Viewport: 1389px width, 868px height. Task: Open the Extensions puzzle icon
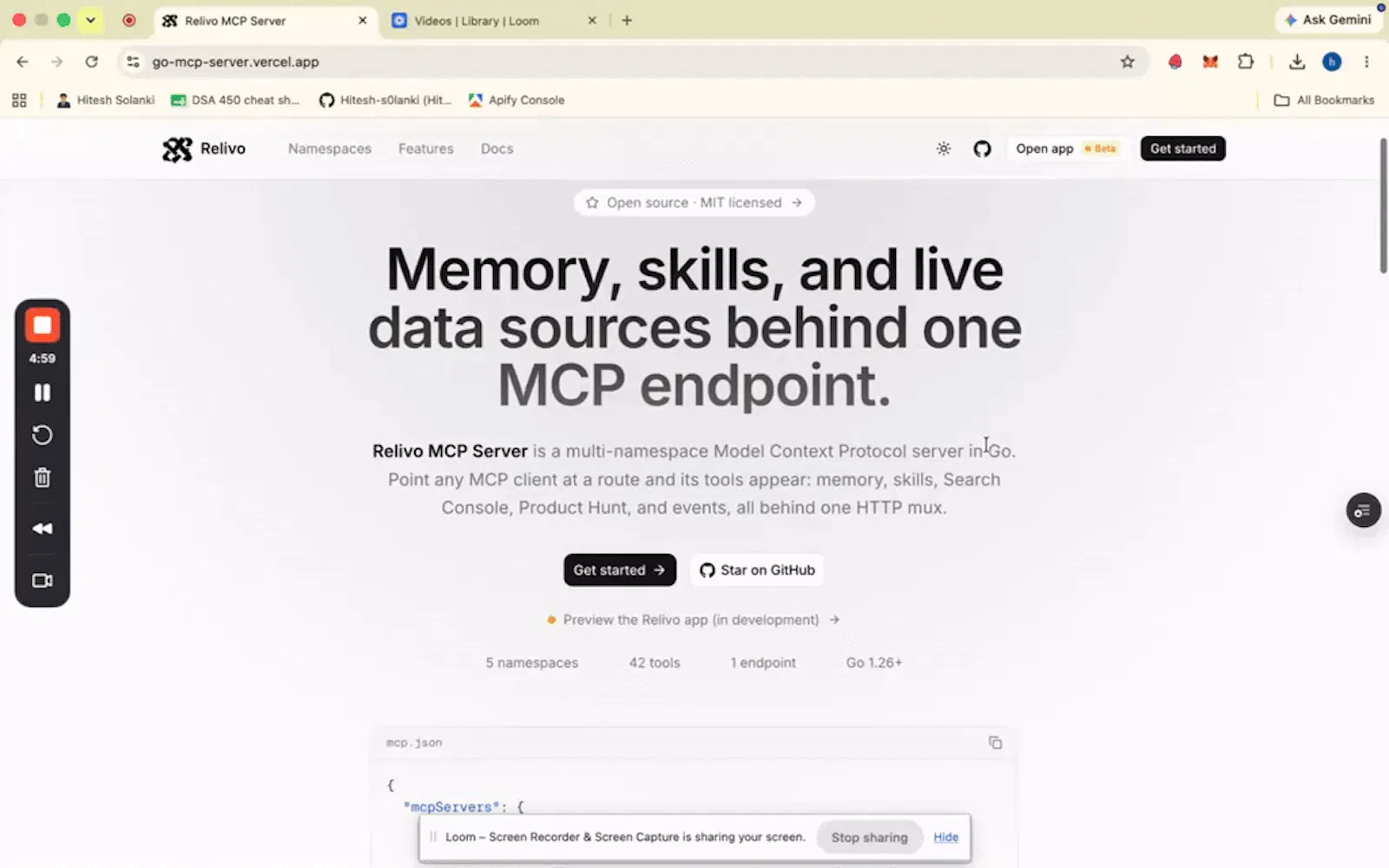pyautogui.click(x=1246, y=62)
